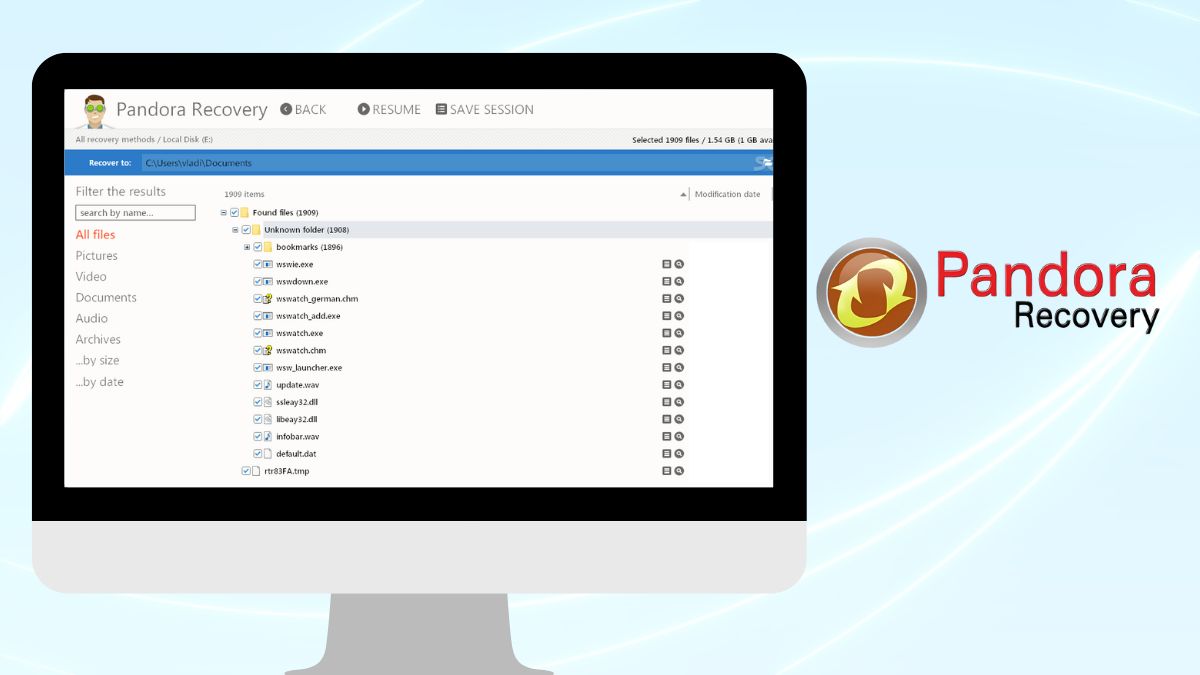
Task: Deselect the wswie.exe checkbox
Action: (x=257, y=264)
